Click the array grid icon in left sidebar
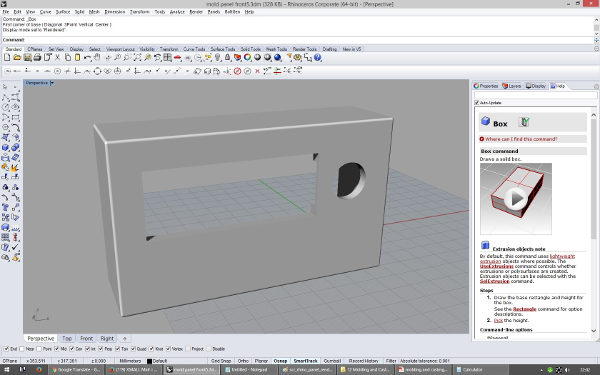The height and width of the screenshot is (375, 600). [5, 237]
